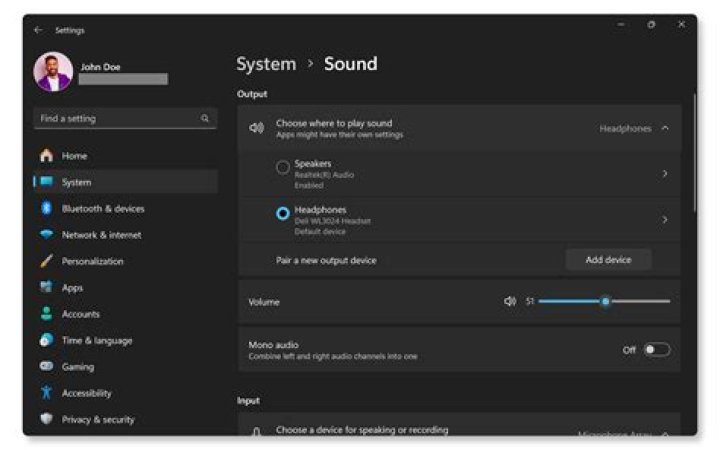
Task: Go to Time & language settings
Action: coord(96,340)
